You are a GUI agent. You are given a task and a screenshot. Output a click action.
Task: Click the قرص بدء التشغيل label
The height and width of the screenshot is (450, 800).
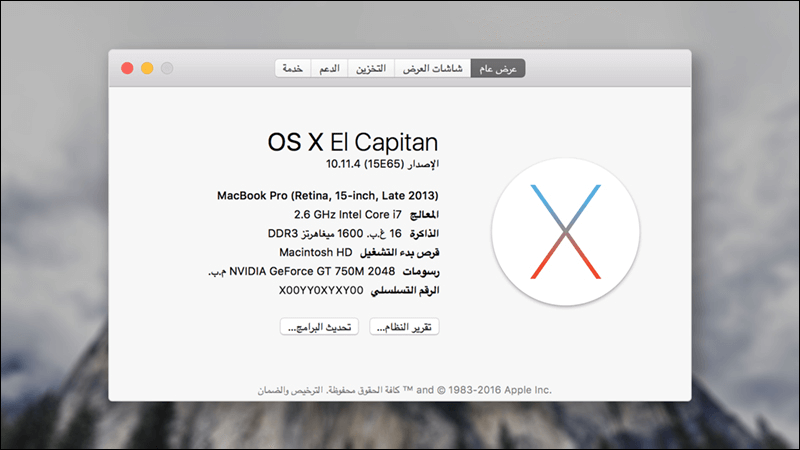tap(399, 252)
